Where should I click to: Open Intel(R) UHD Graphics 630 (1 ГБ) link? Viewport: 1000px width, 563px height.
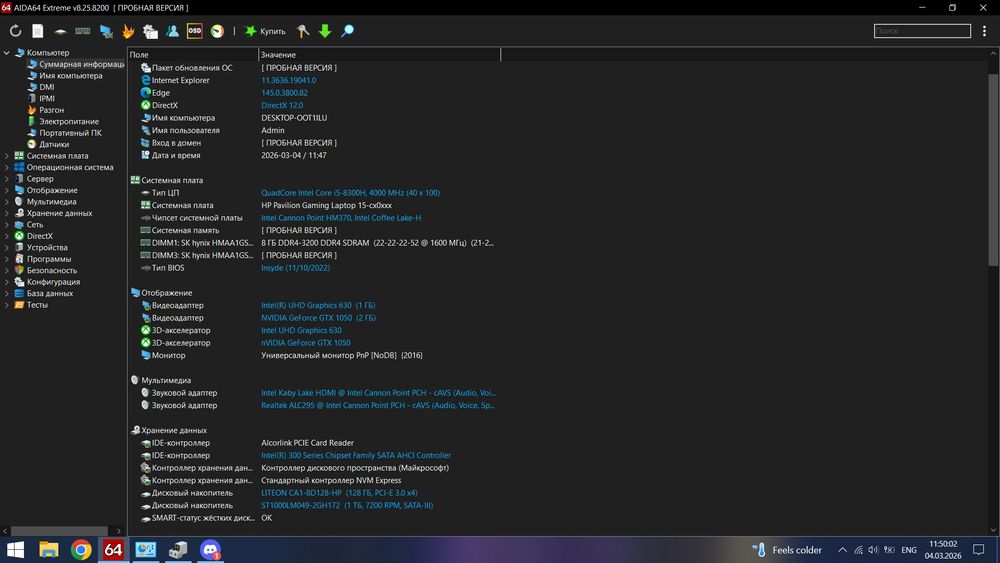[318, 305]
